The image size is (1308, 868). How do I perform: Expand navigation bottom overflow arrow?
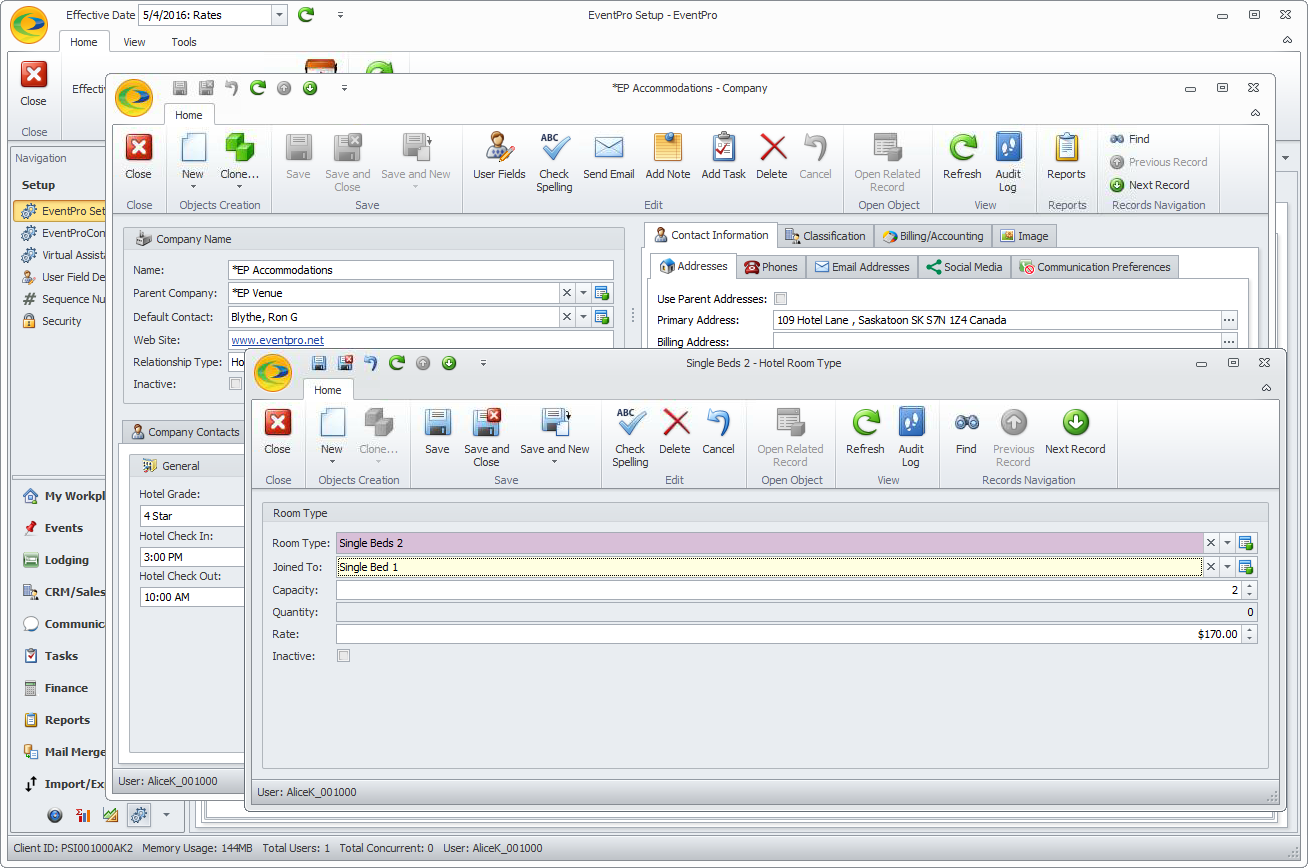(166, 815)
